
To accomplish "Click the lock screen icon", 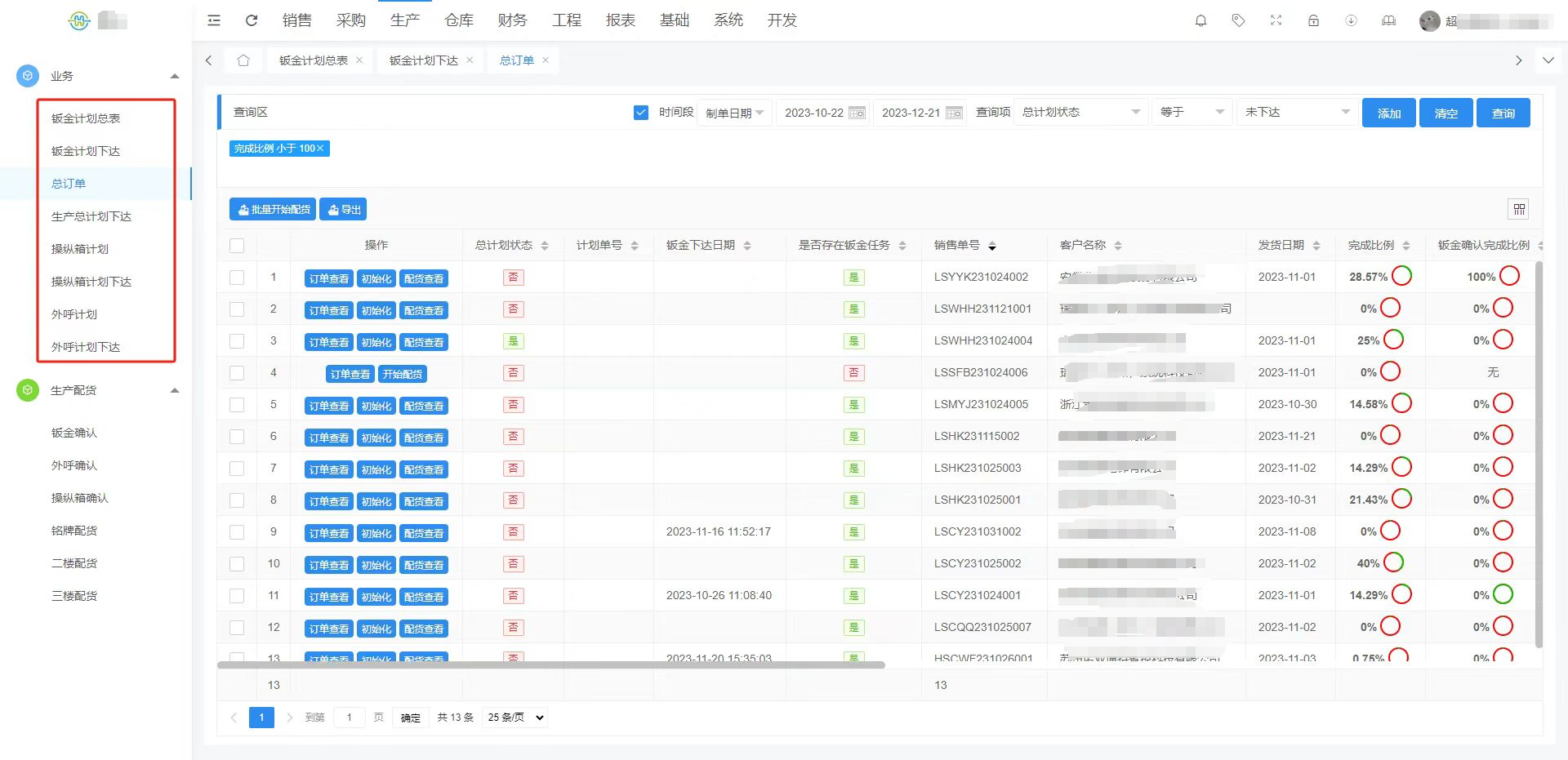I will pos(1313,20).
